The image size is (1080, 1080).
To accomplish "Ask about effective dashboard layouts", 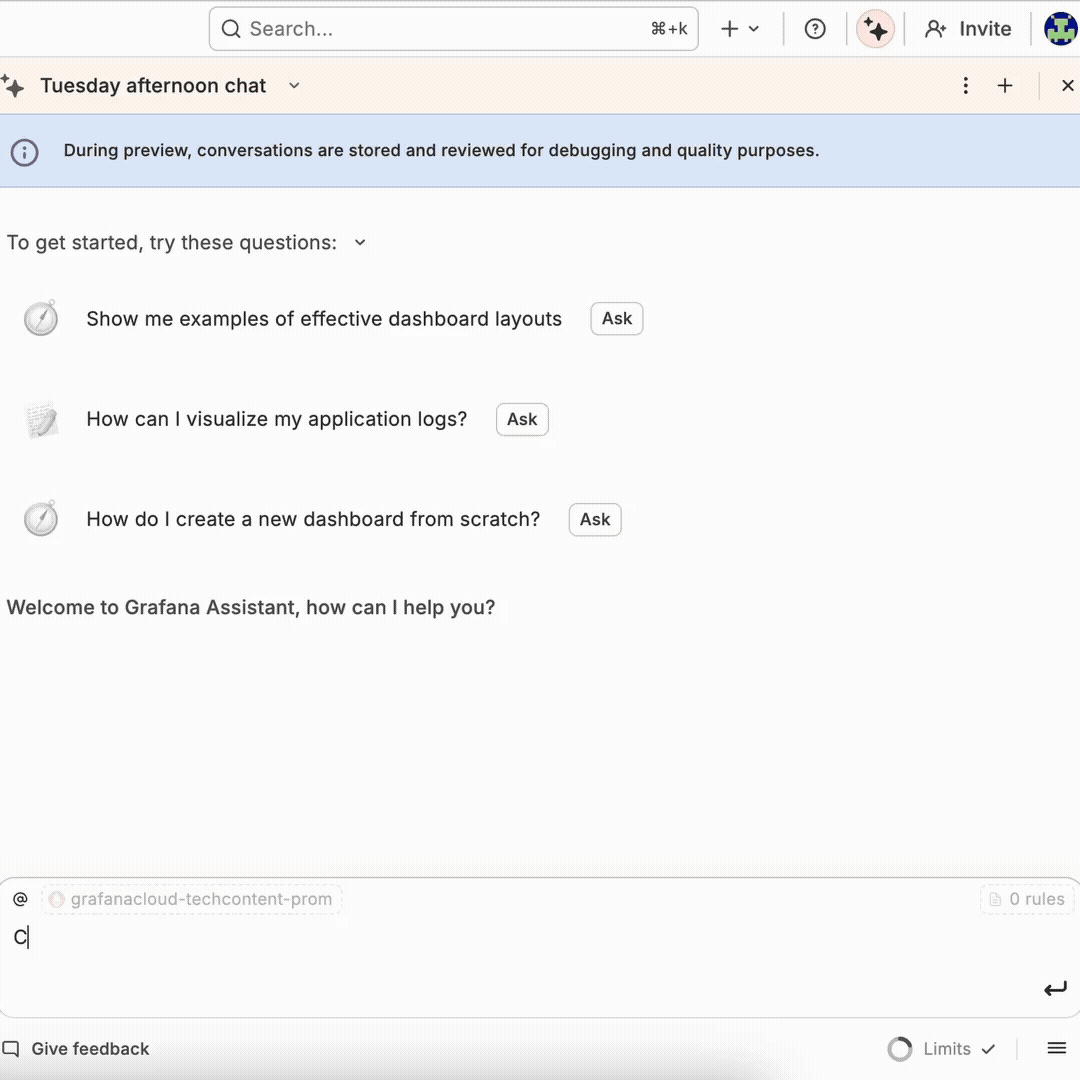I will click(x=616, y=319).
